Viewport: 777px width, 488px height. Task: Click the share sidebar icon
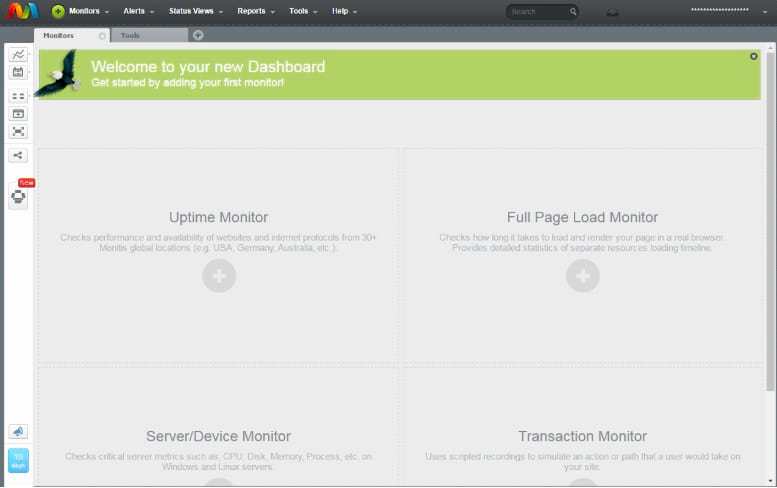18,156
